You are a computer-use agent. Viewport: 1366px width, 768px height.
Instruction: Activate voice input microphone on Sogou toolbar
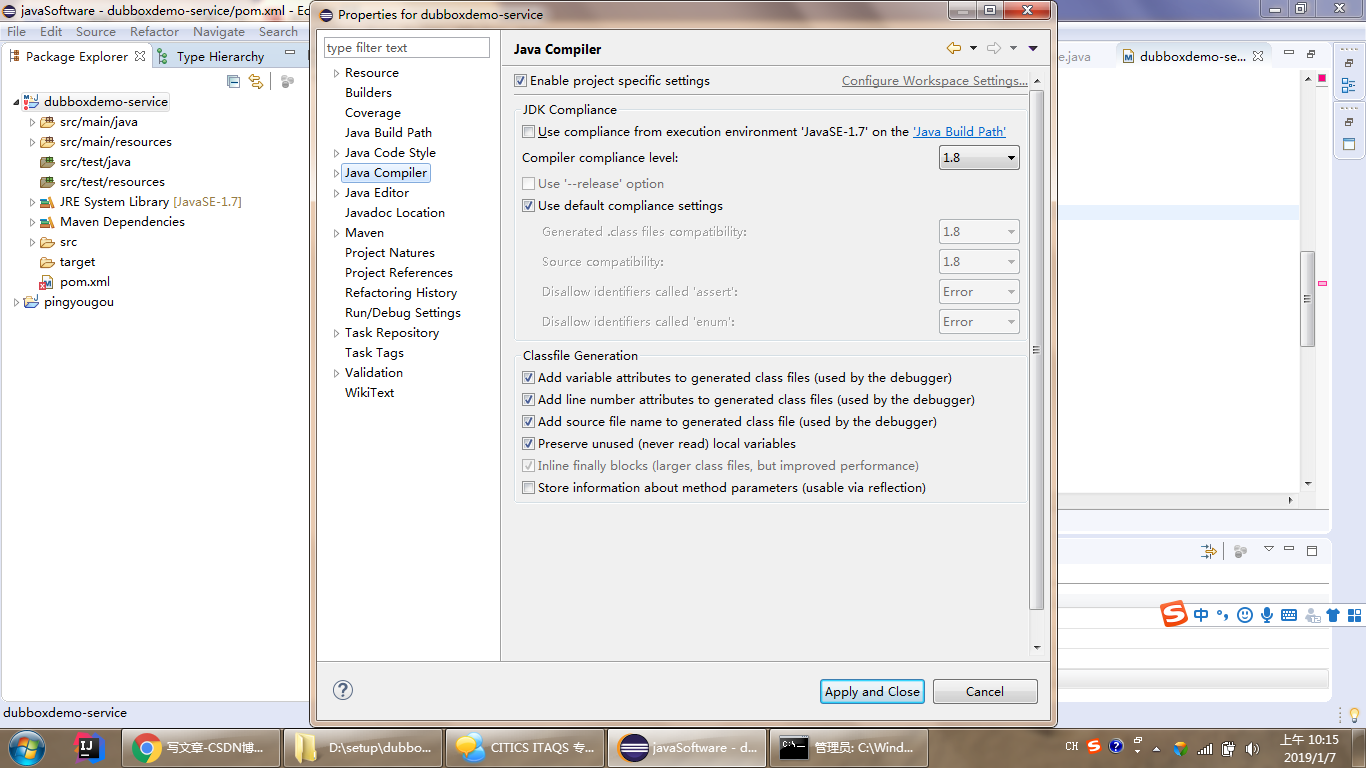pyautogui.click(x=1266, y=615)
